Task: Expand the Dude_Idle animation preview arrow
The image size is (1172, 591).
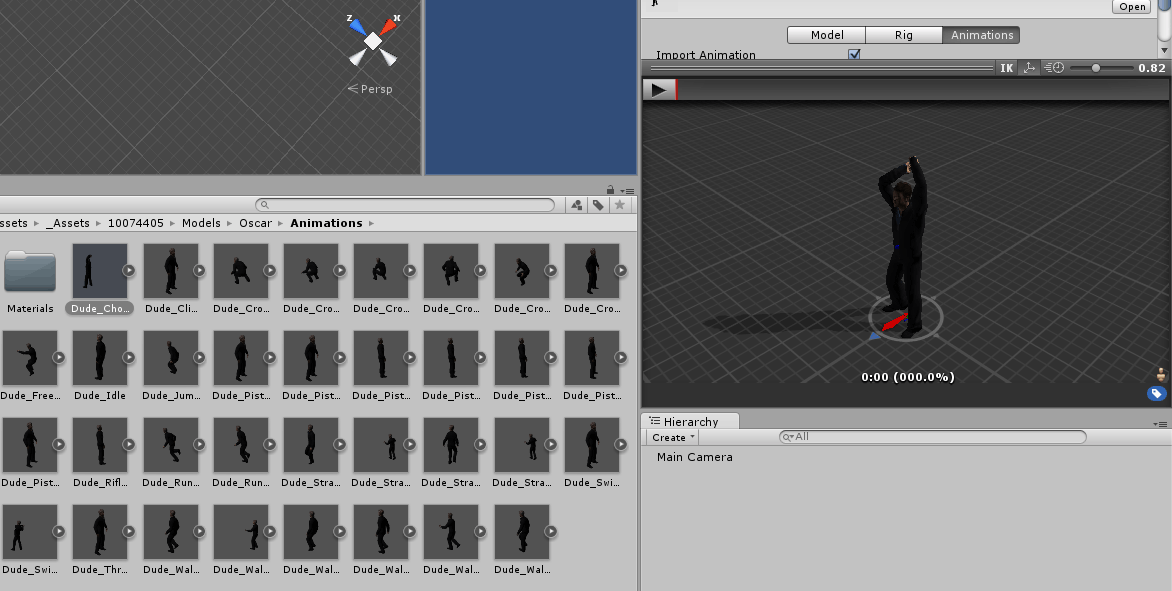Action: tap(128, 357)
